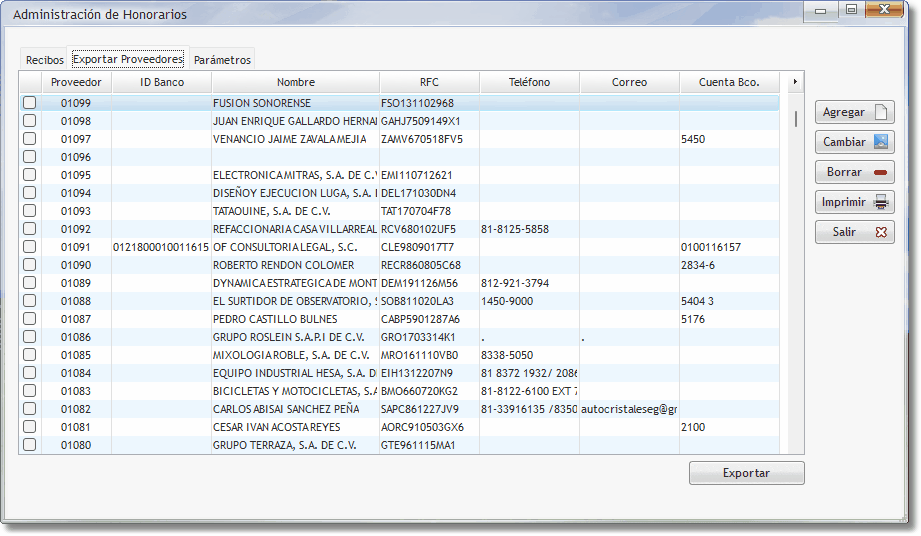The height and width of the screenshot is (536, 921).
Task: Minimize the Administración de Honorarios window
Action: coord(821,10)
